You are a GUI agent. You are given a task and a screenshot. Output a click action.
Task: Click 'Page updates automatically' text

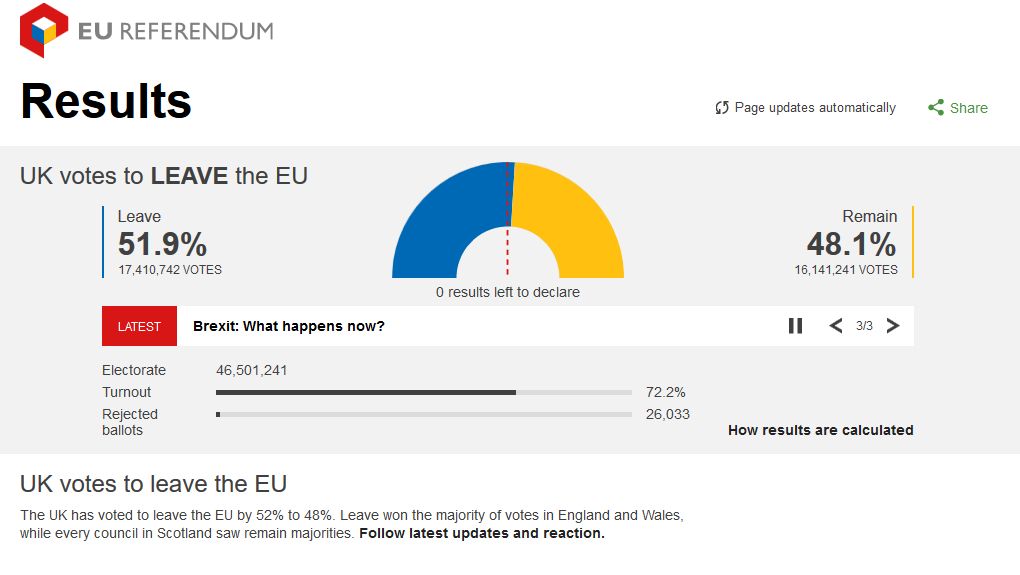(815, 108)
